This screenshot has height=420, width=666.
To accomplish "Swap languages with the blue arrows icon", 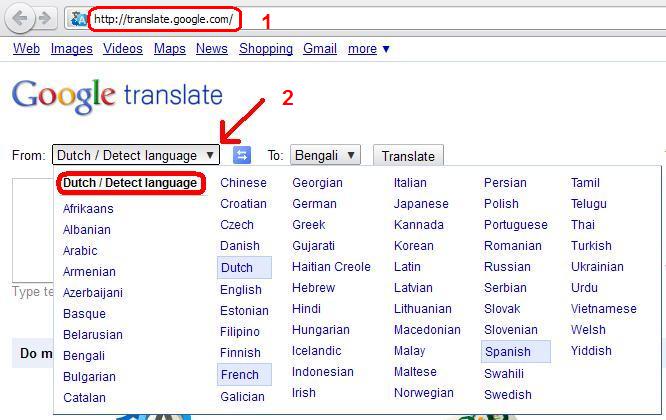I will pos(242,155).
